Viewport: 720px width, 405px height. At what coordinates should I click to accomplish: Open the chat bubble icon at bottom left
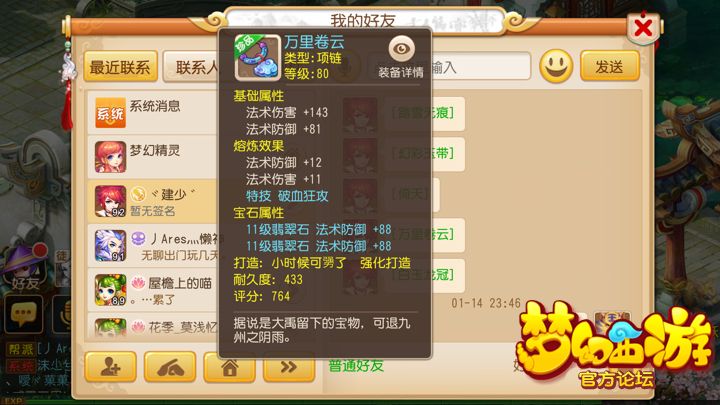point(23,314)
